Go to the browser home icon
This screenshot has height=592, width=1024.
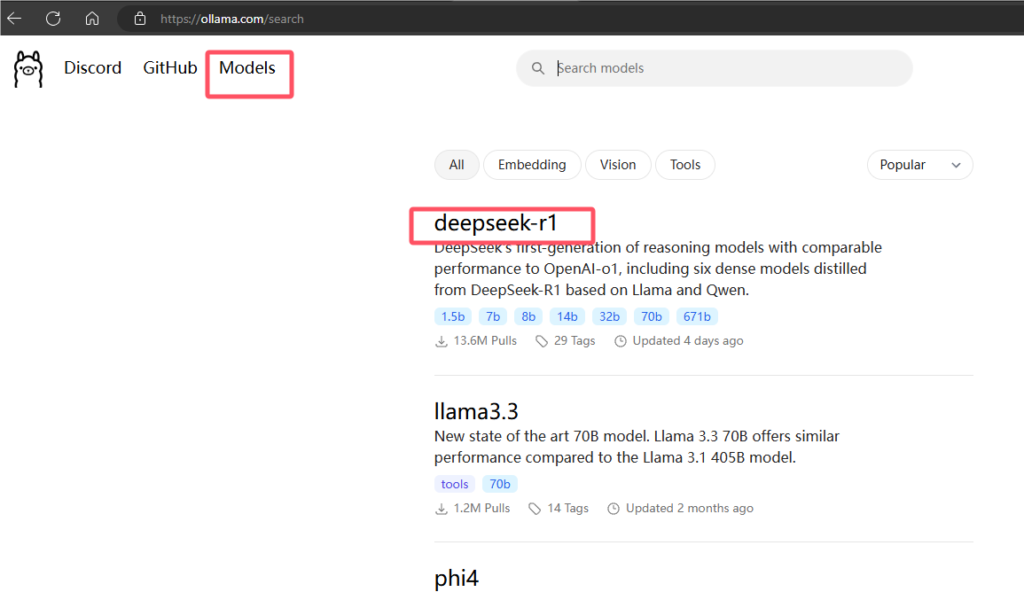92,18
